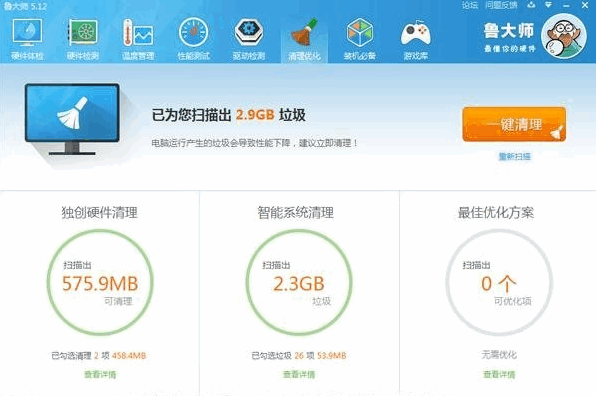
Task: Open 硬件体检 hardware checkup tab
Action: 27,40
